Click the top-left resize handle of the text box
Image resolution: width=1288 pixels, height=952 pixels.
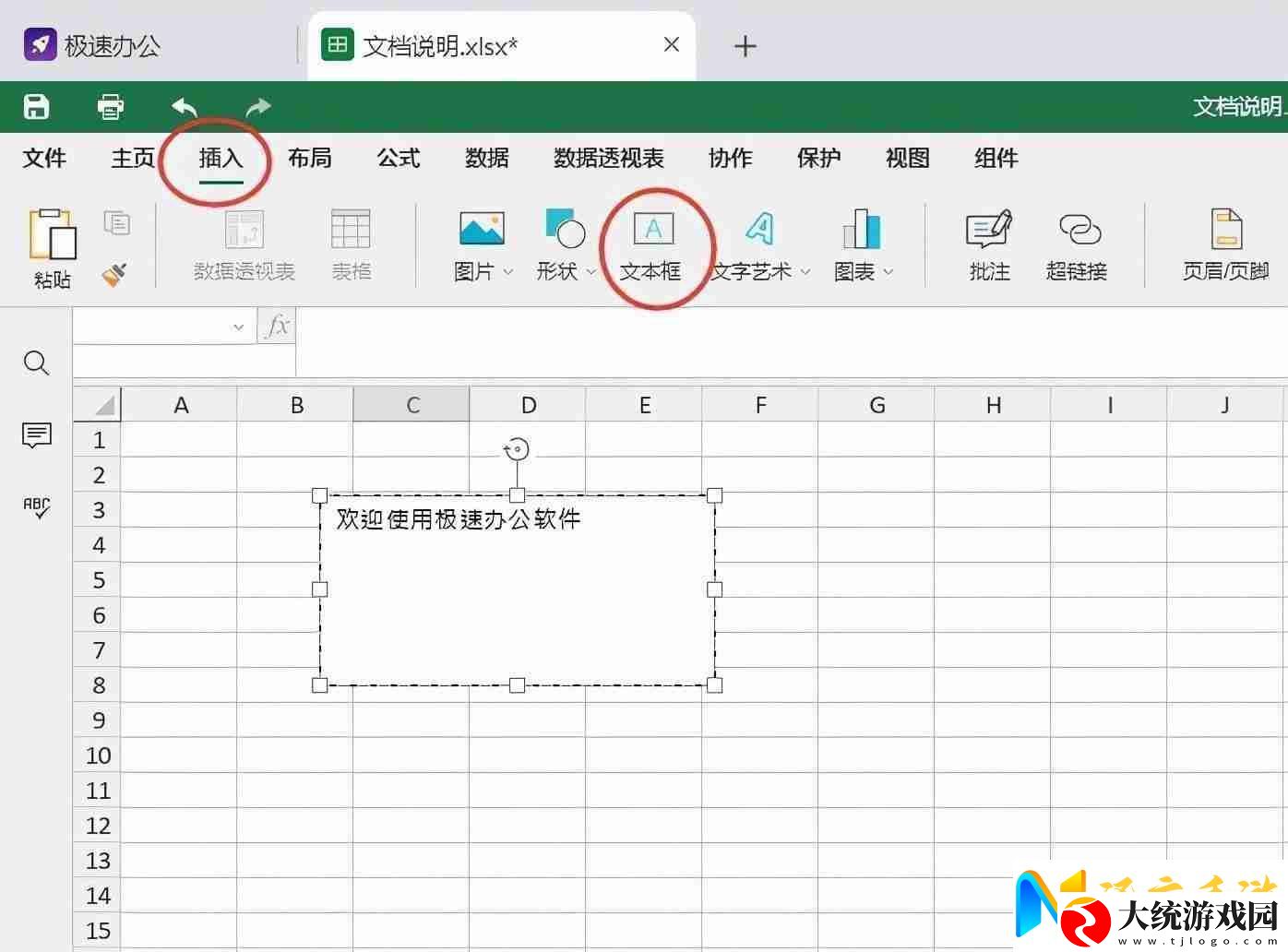pyautogui.click(x=320, y=495)
